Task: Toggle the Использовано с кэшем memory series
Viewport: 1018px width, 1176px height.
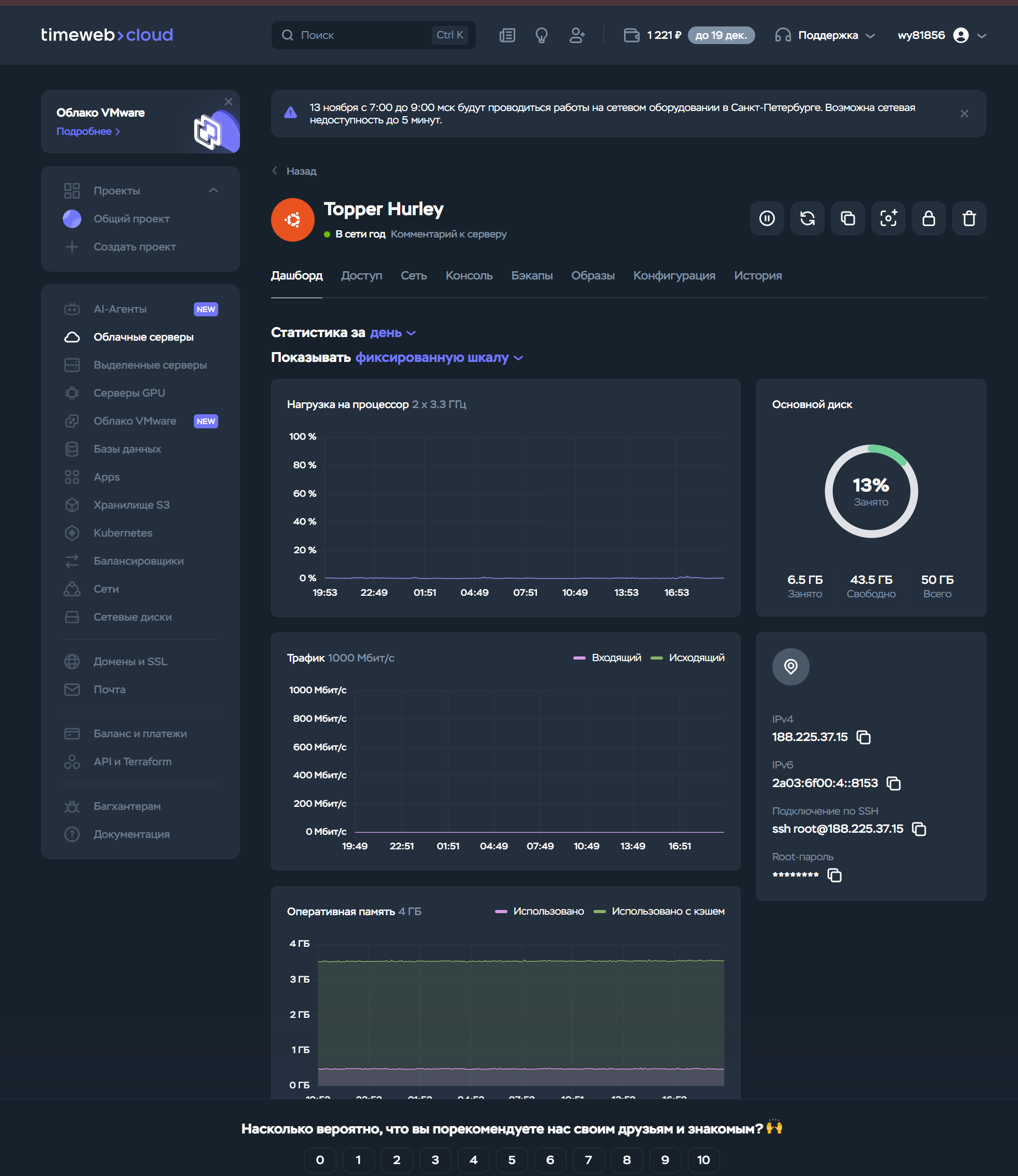Action: coord(659,911)
